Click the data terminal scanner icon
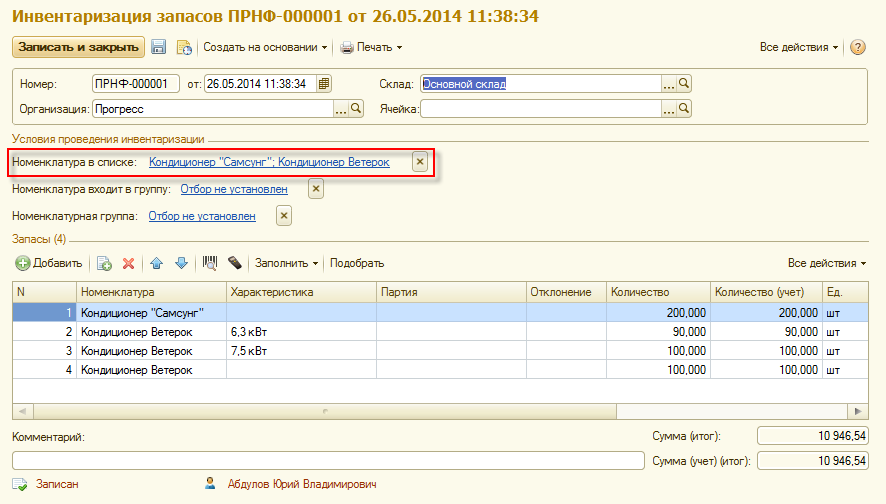 235,263
